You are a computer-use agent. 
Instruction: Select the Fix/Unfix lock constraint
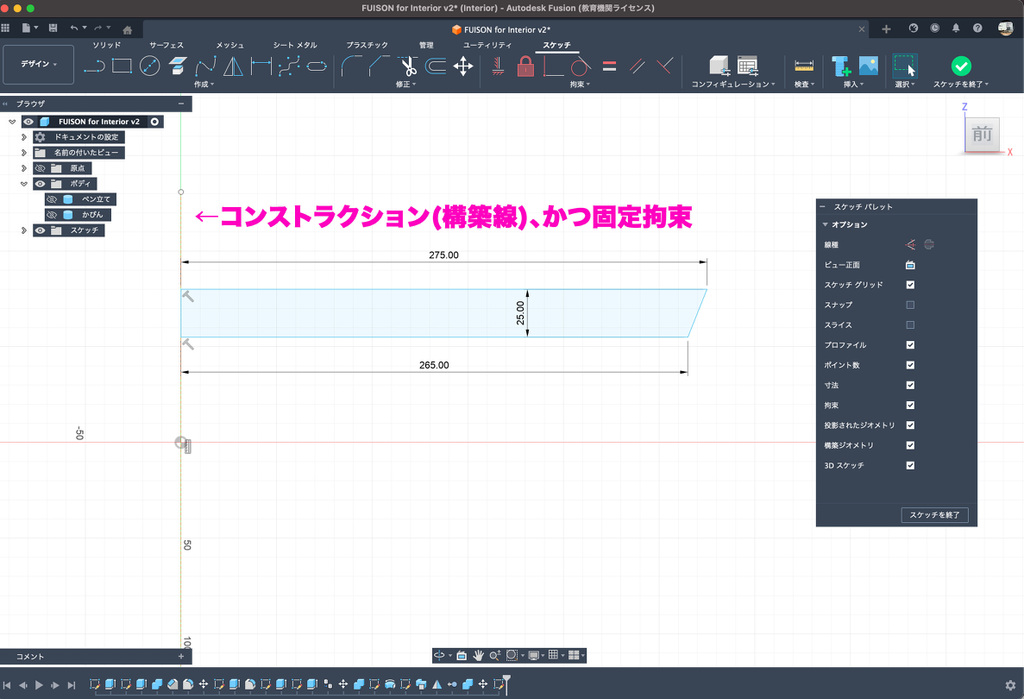(x=525, y=66)
